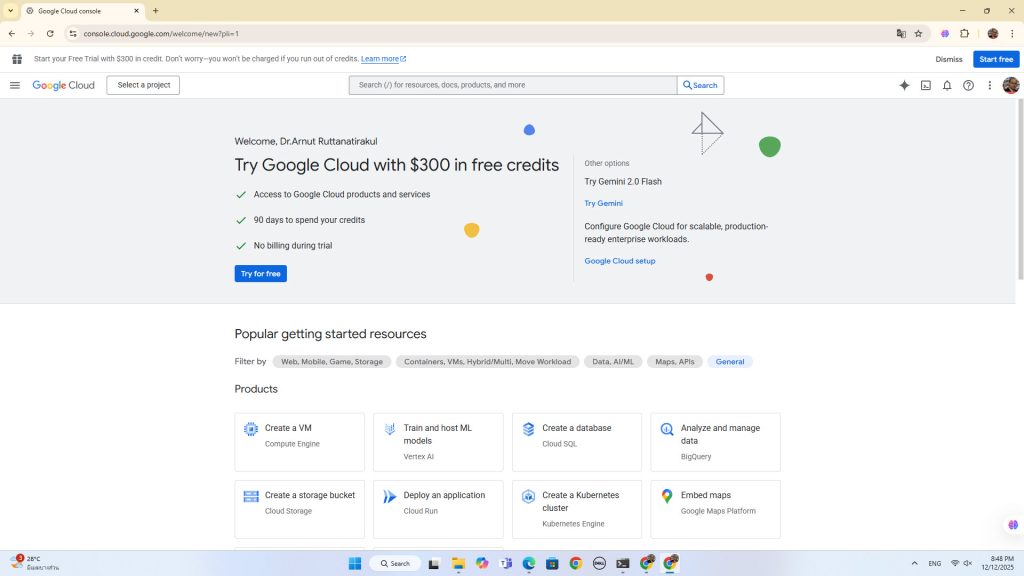
Task: Open the help question mark menu
Action: click(968, 85)
